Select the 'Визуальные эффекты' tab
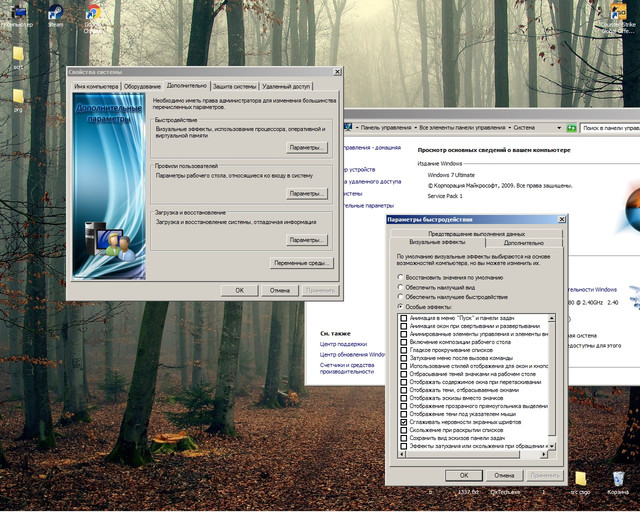 coord(438,243)
